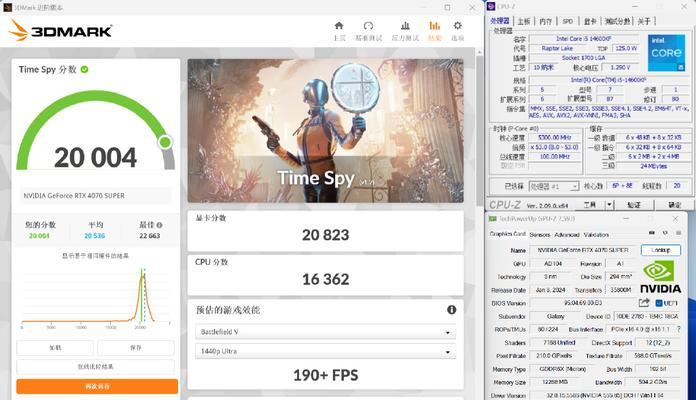Select the CPU-Z processor (CPU) tab
This screenshot has height=400, width=696.
pos(500,21)
